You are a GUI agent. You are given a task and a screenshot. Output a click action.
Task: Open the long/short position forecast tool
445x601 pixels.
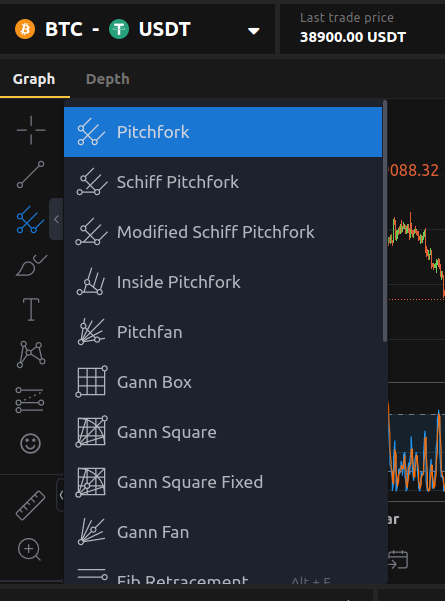point(30,400)
